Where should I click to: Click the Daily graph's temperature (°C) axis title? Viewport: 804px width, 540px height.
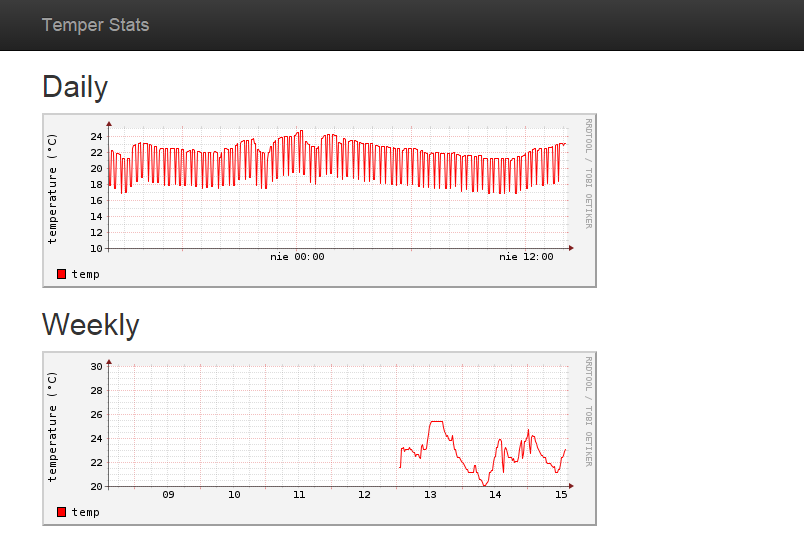[x=52, y=188]
